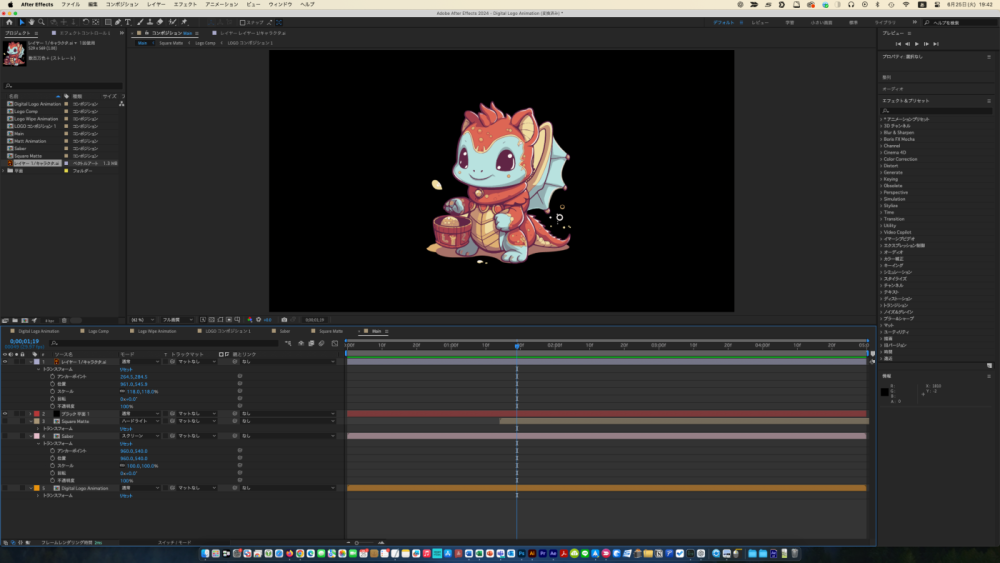This screenshot has width=1000, height=563.
Task: Open the エフェクト menu in menu bar
Action: (185, 4)
